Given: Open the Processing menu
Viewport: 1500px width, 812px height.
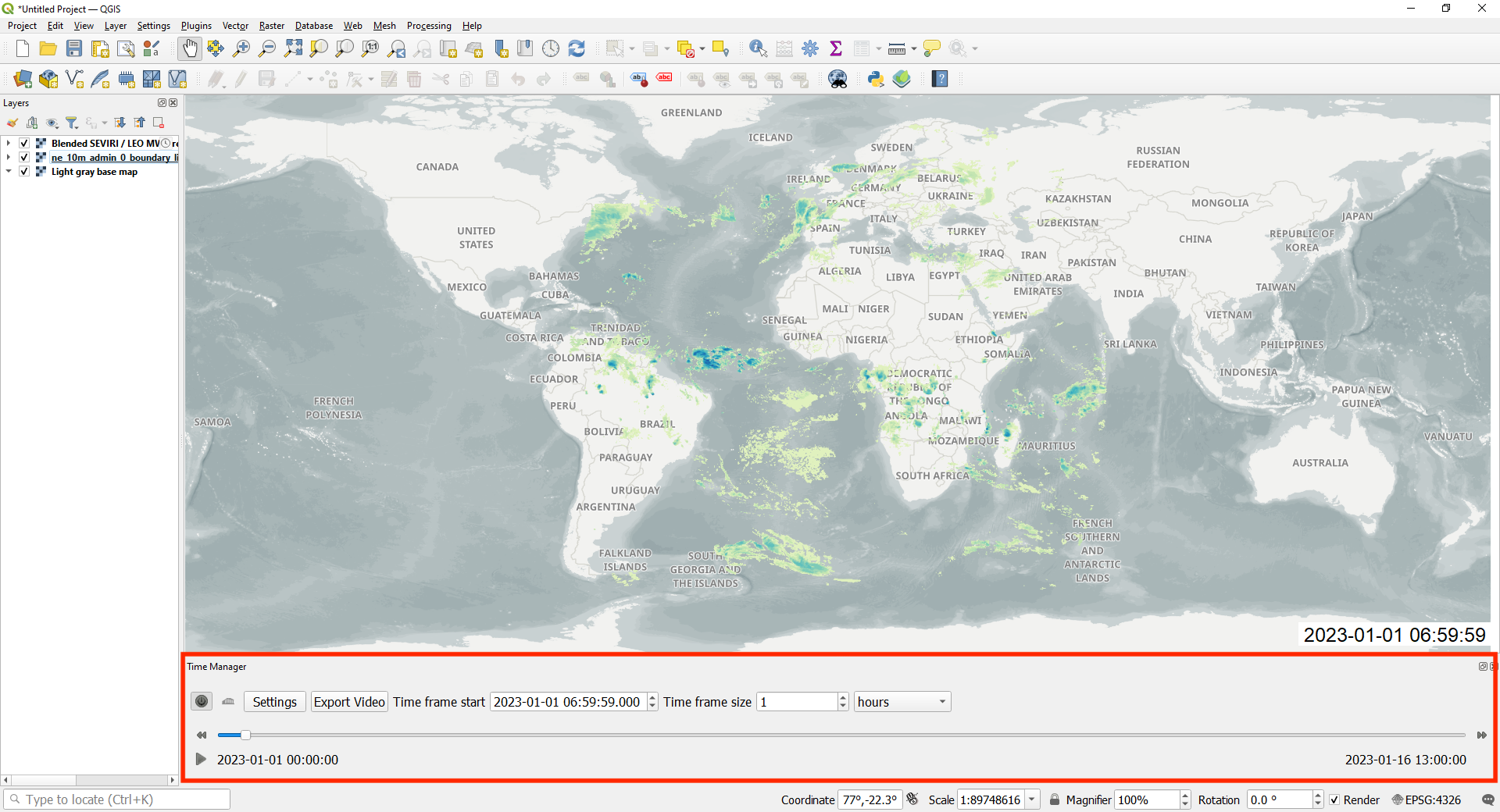Looking at the screenshot, I should pyautogui.click(x=429, y=25).
